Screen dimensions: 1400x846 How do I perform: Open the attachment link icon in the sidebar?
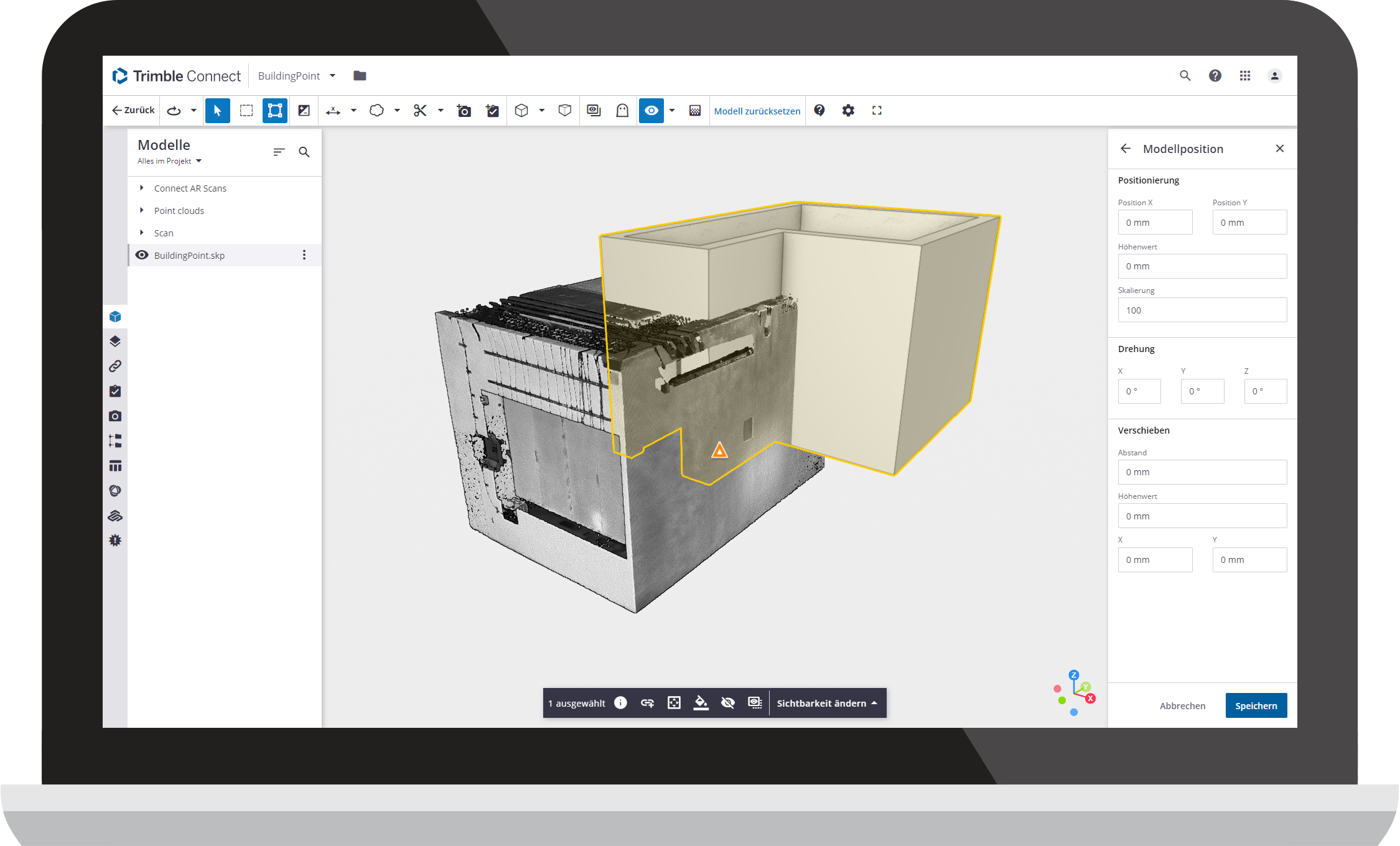(x=116, y=366)
